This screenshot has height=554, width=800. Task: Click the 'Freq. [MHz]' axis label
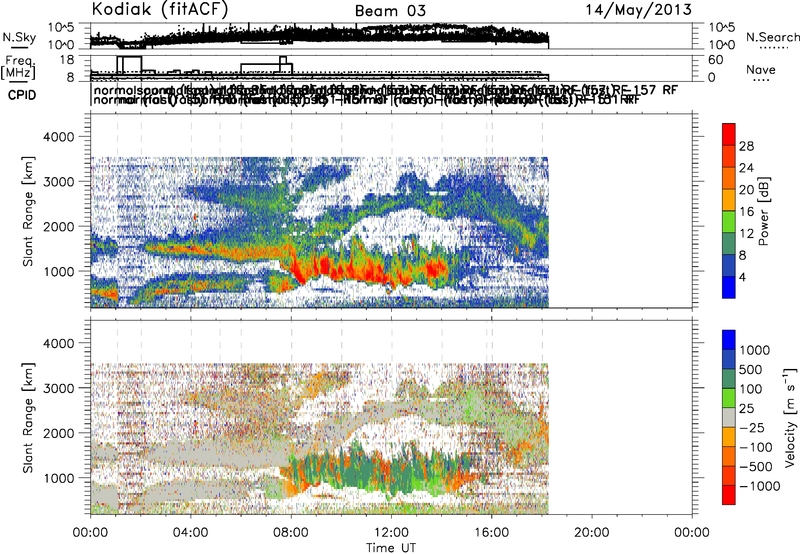click(18, 67)
